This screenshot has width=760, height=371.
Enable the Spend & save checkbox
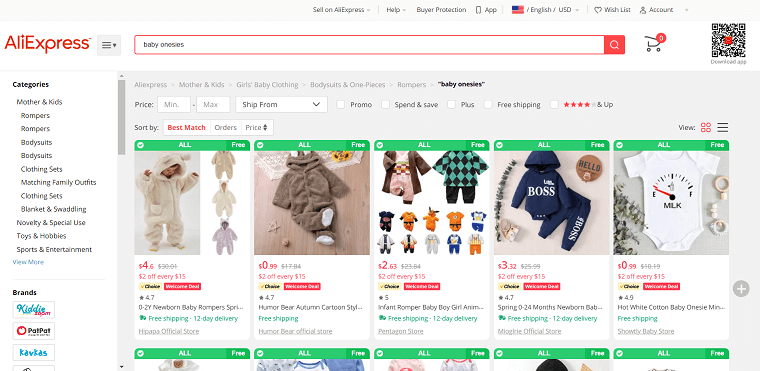(x=385, y=104)
